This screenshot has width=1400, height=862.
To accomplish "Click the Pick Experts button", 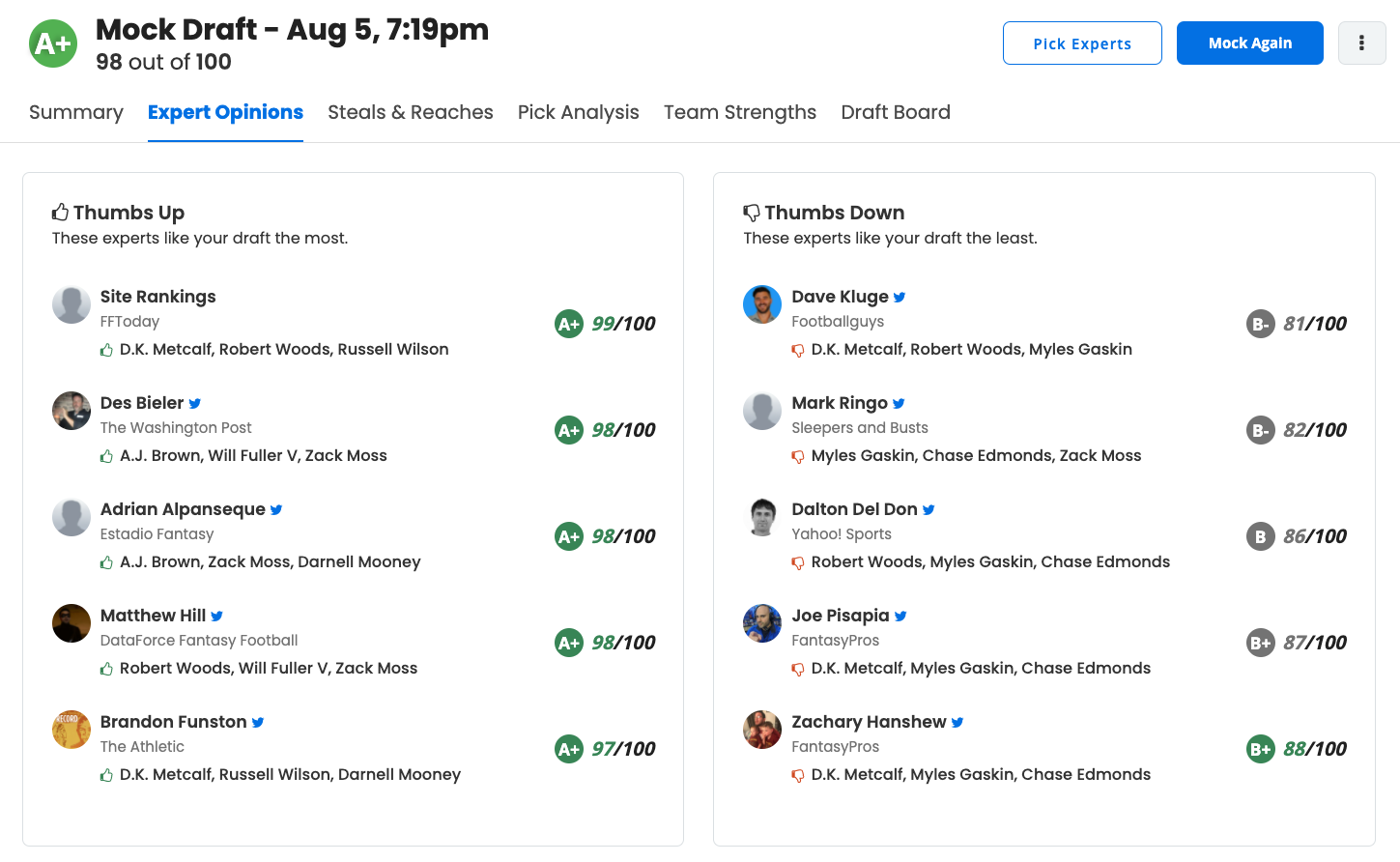I will point(1082,43).
